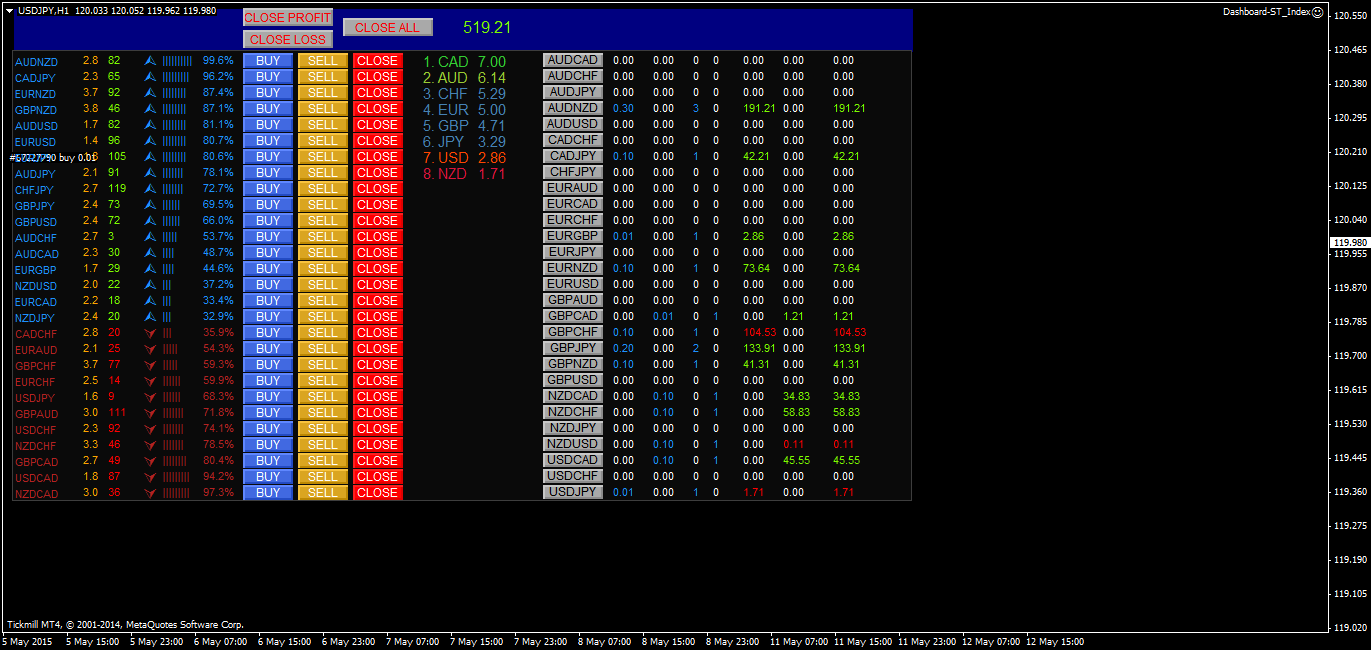This screenshot has width=1371, height=650.
Task: Click BUY in the AUDCHF row
Action: pos(268,237)
